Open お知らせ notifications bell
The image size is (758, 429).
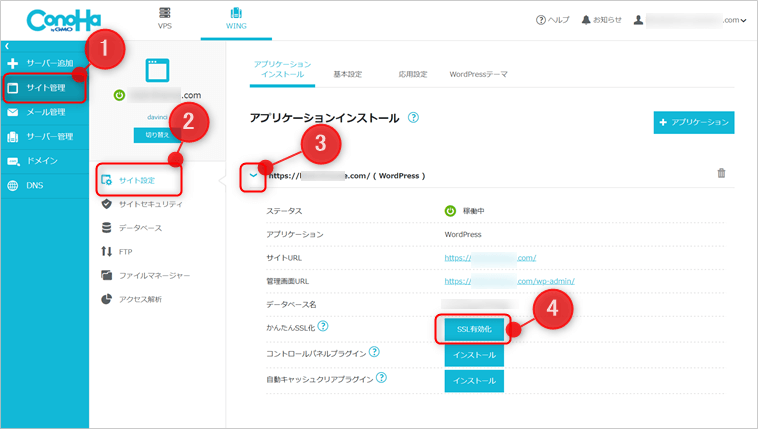coord(603,19)
